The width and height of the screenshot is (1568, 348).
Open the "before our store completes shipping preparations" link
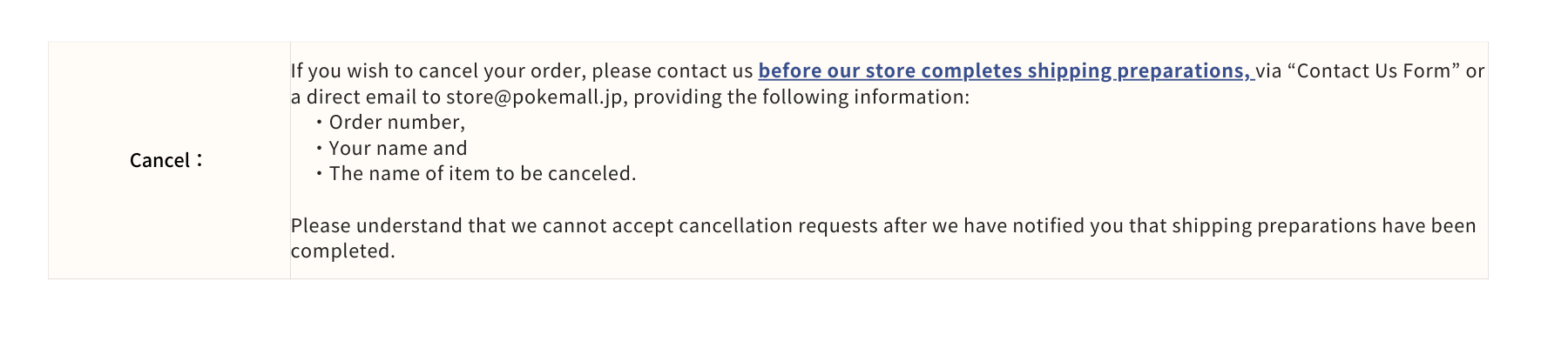[1005, 71]
